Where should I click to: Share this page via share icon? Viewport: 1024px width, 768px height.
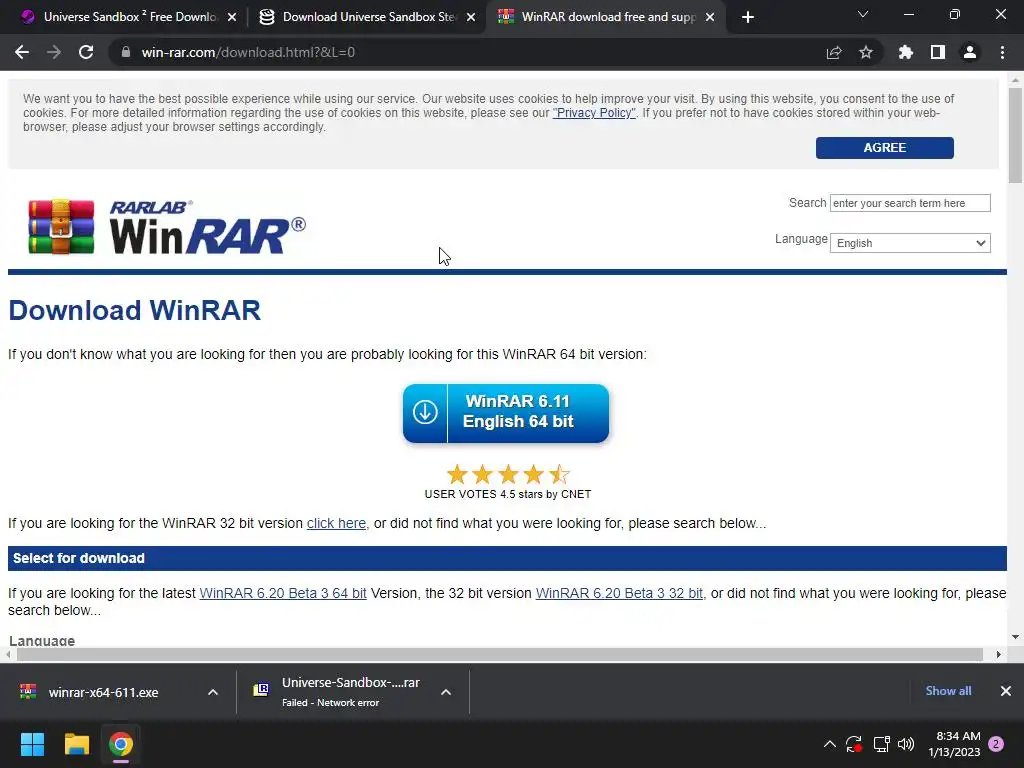tap(834, 52)
